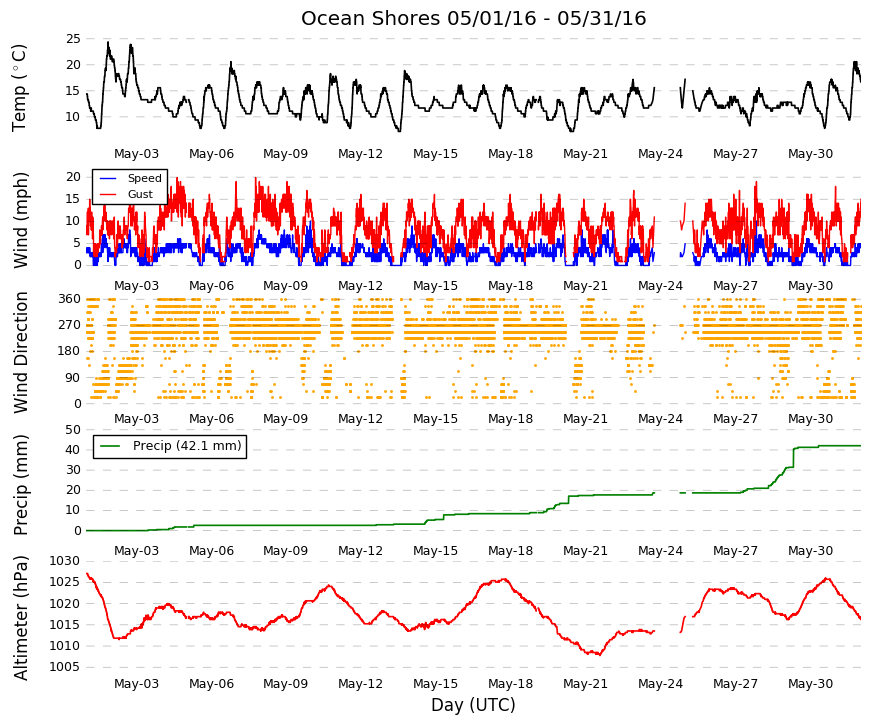Click the May-24 tick under the wind plot
This screenshot has height=725, width=871.
pyautogui.click(x=660, y=286)
